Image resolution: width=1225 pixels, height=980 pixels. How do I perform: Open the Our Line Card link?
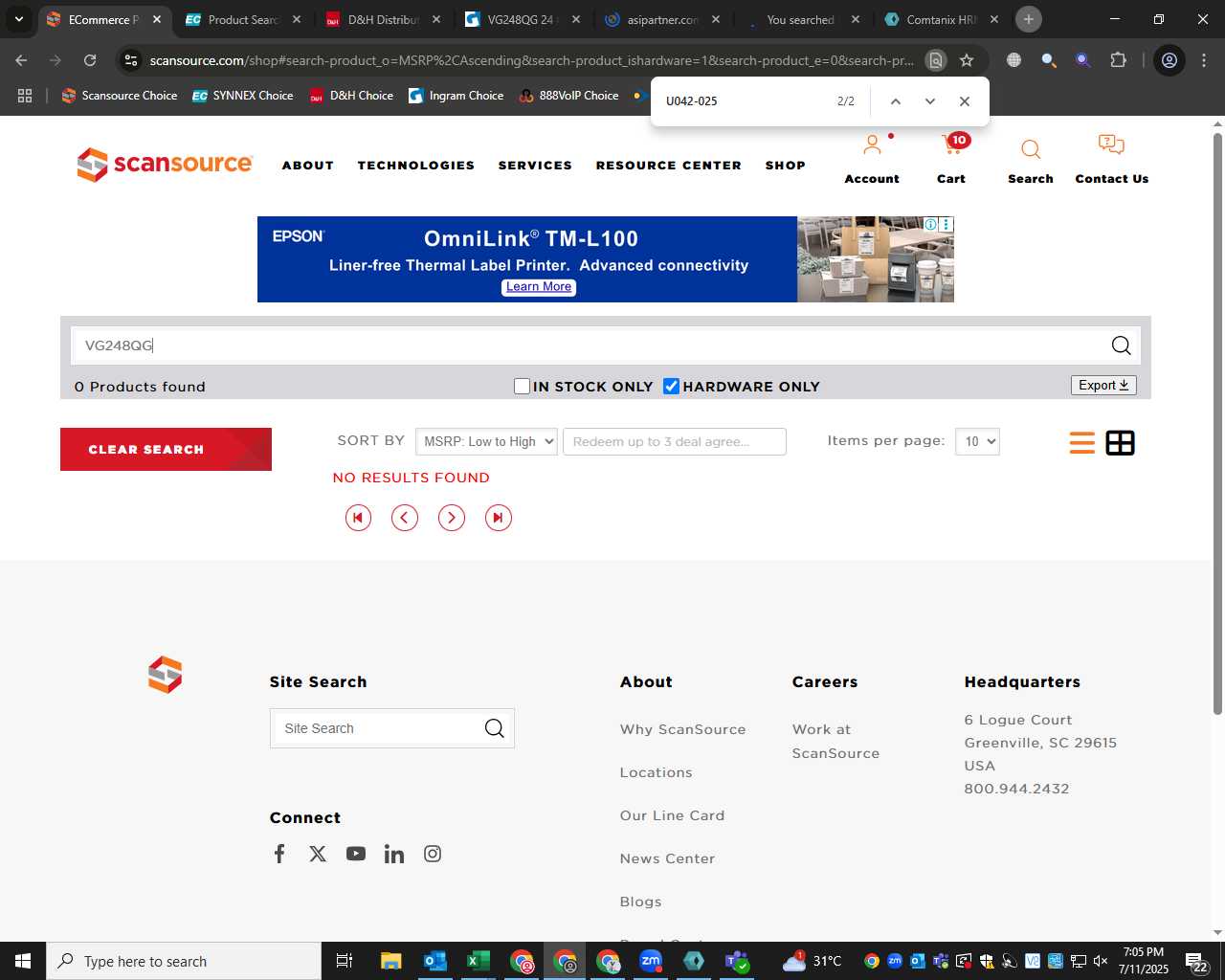pyautogui.click(x=672, y=815)
